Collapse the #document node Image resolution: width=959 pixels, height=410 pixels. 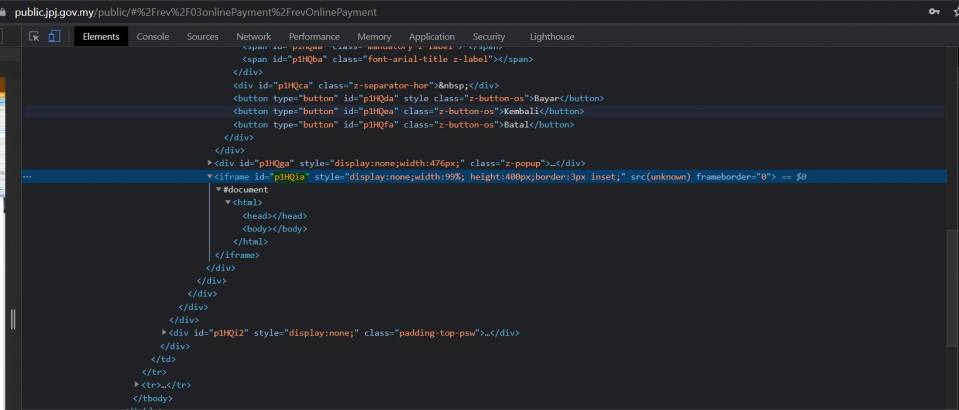click(219, 189)
